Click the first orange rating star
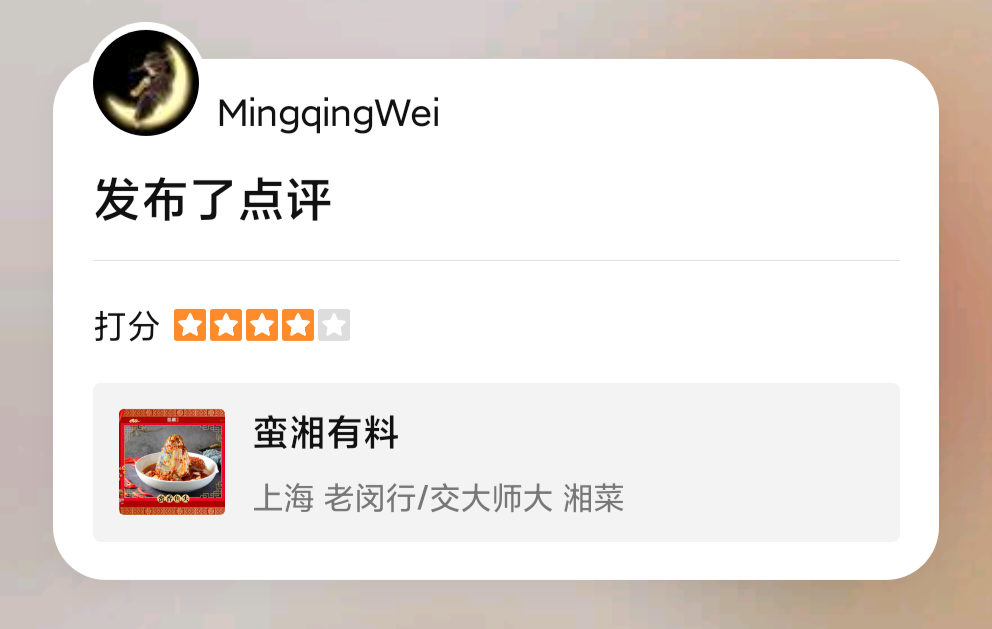Screen dimensions: 992x629 [x=190, y=325]
